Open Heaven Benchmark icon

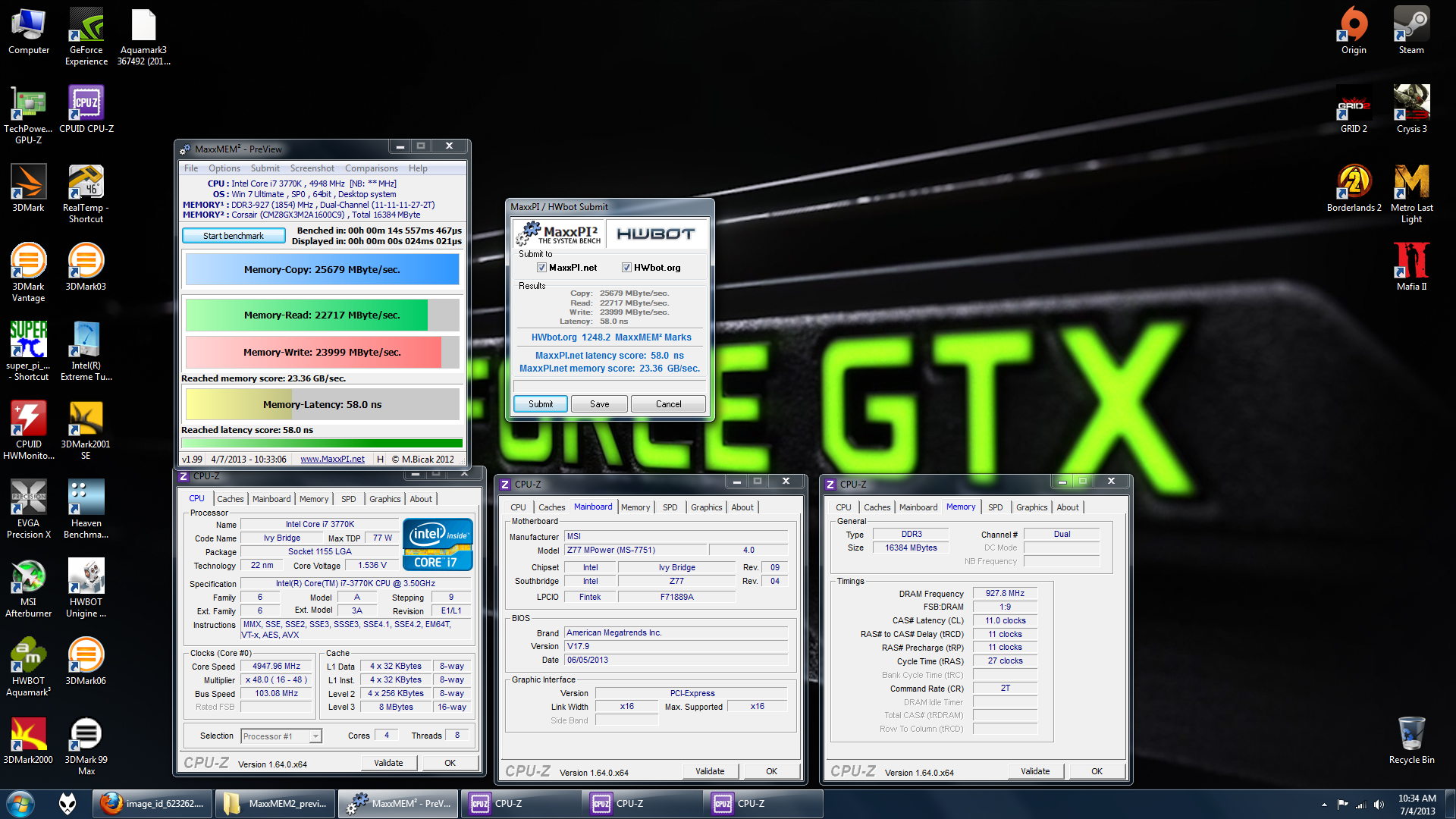86,509
